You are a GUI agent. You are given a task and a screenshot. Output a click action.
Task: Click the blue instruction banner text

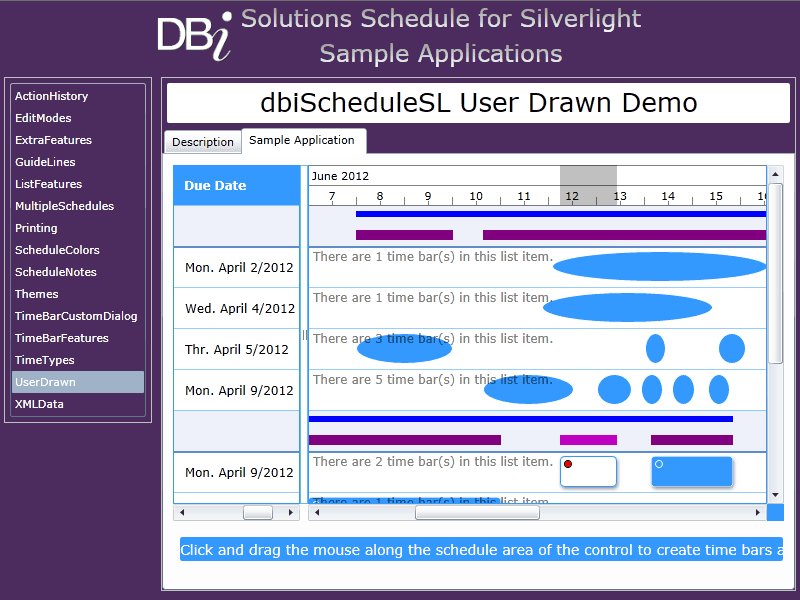pos(481,549)
